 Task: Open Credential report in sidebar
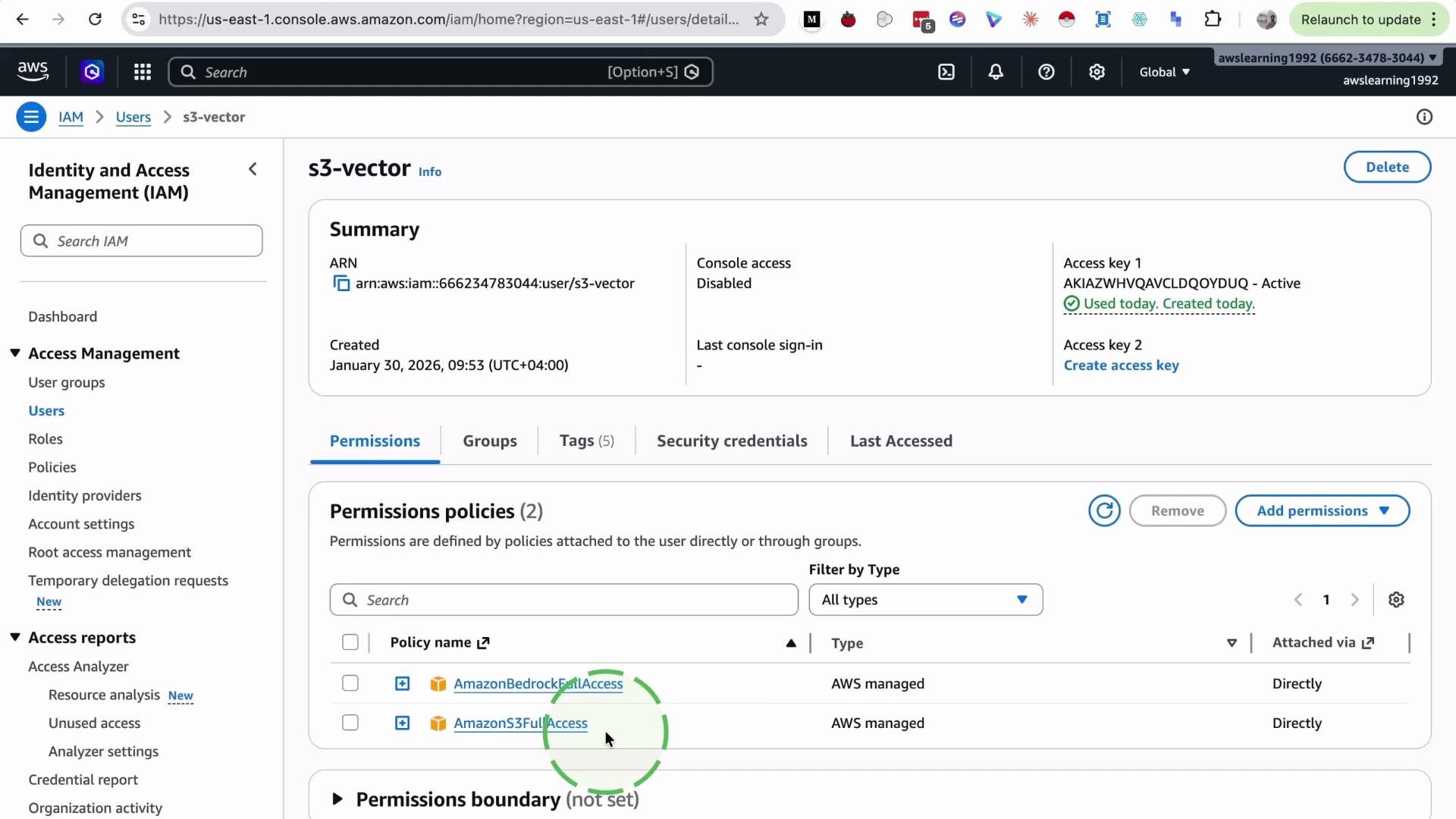coord(83,780)
